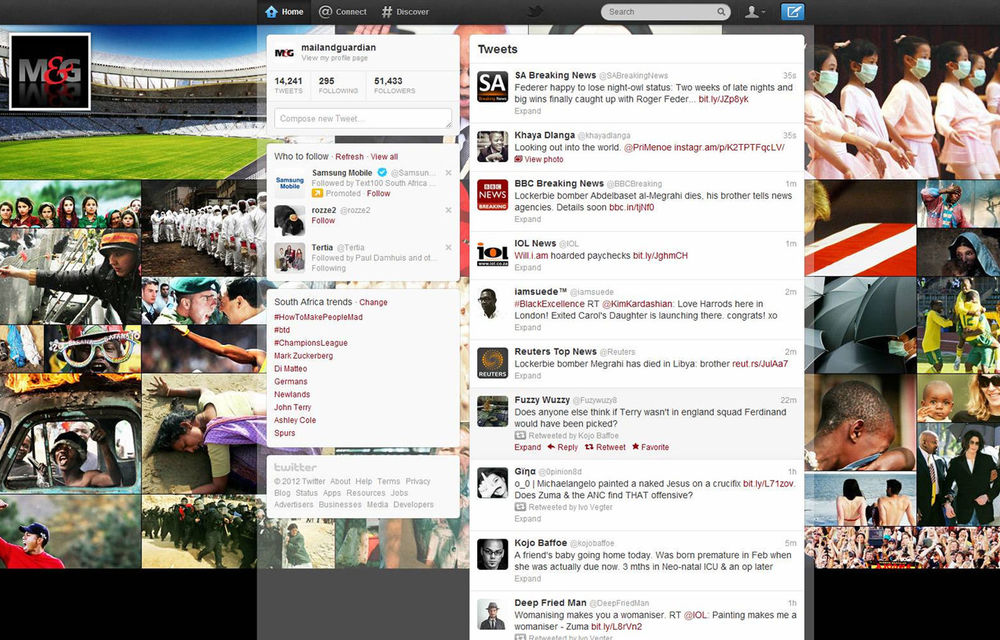This screenshot has height=640, width=1000.
Task: Reply to Fuzzy Wuzzy's tweet
Action: (562, 447)
